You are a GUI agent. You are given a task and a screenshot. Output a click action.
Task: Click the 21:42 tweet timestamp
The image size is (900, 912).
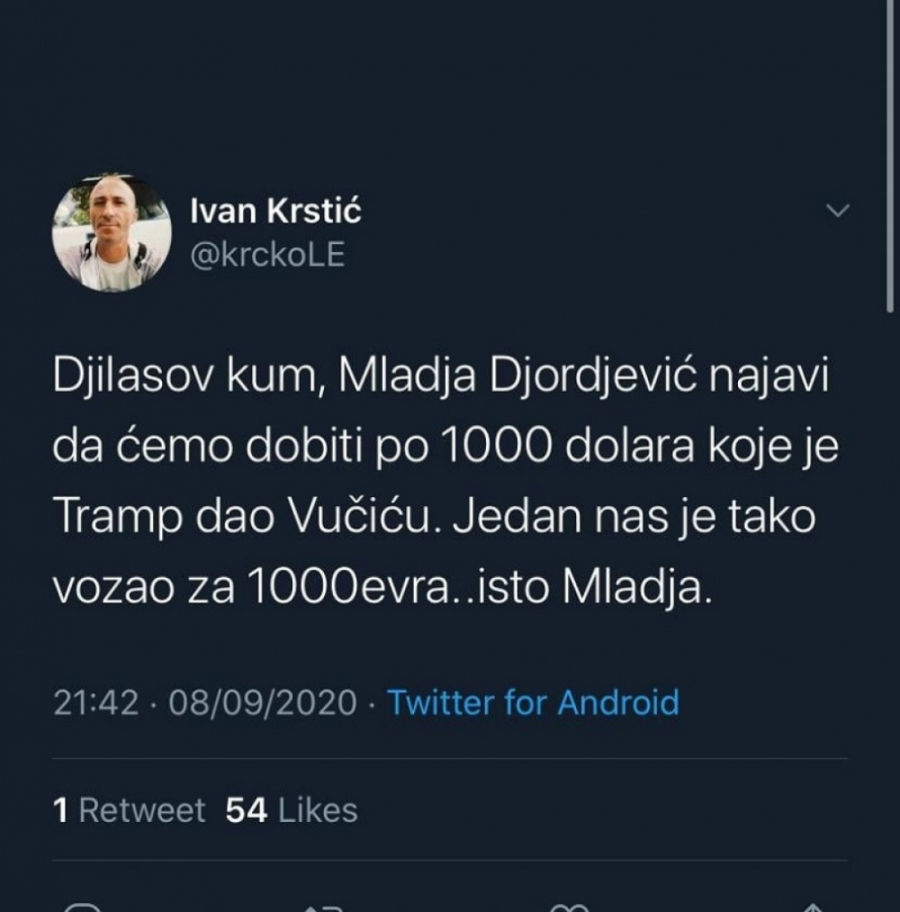click(x=95, y=702)
